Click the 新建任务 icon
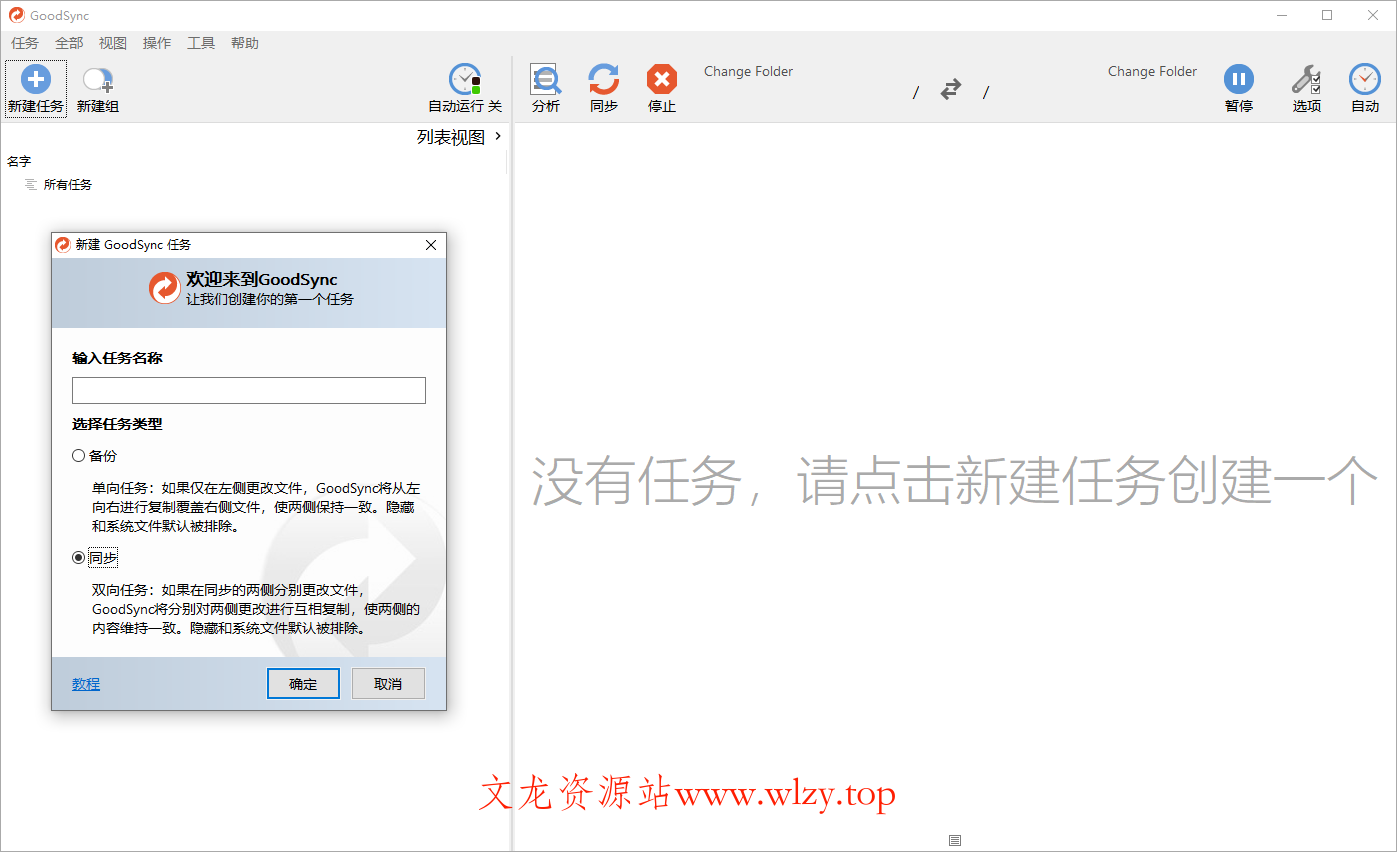 click(x=35, y=87)
